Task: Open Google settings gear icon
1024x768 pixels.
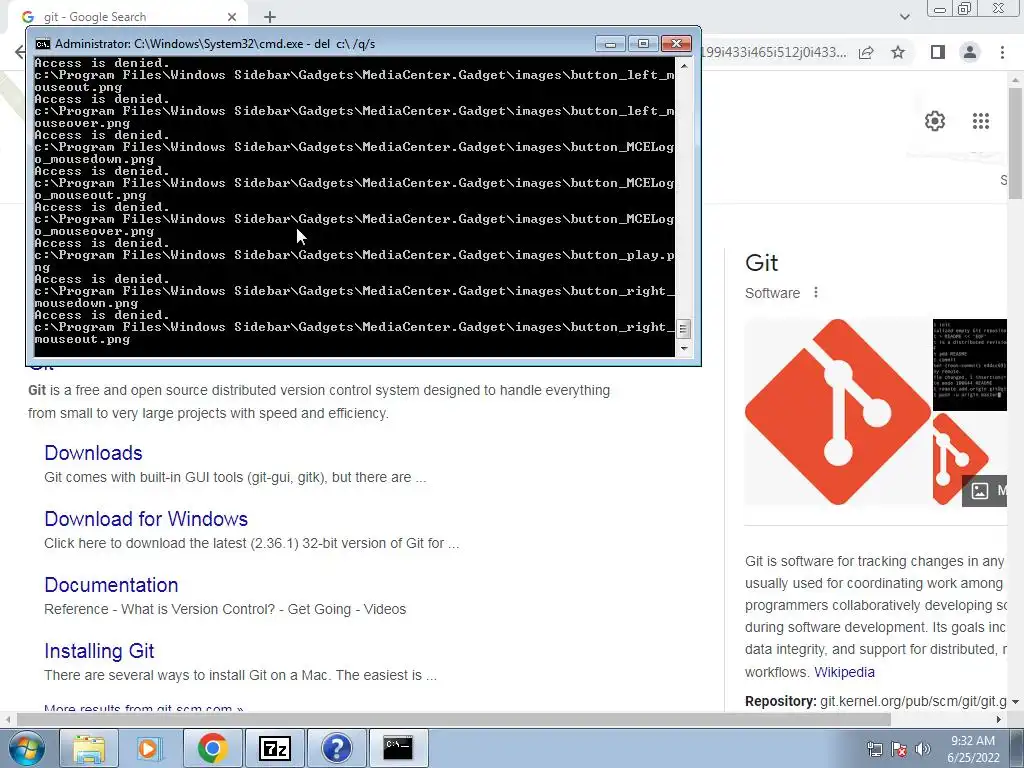Action: 935,121
